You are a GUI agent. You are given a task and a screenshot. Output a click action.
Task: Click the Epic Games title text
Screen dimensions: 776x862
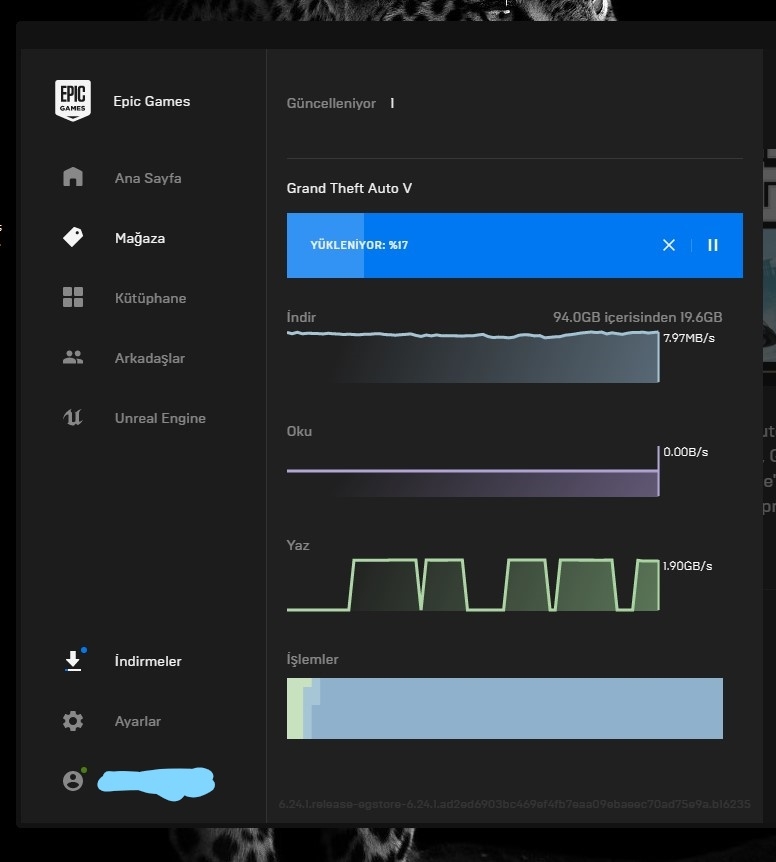click(x=152, y=101)
